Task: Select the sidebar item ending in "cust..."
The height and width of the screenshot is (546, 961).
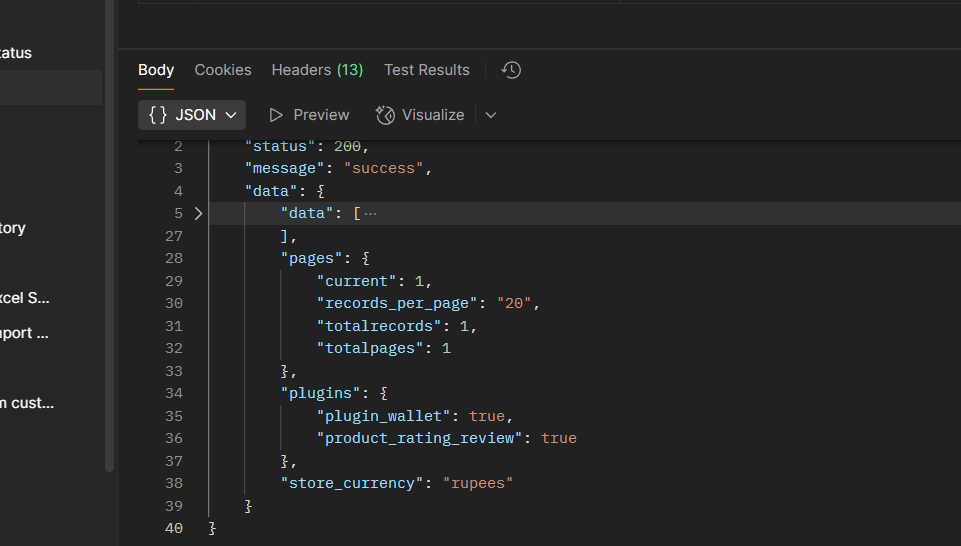Action: 27,403
